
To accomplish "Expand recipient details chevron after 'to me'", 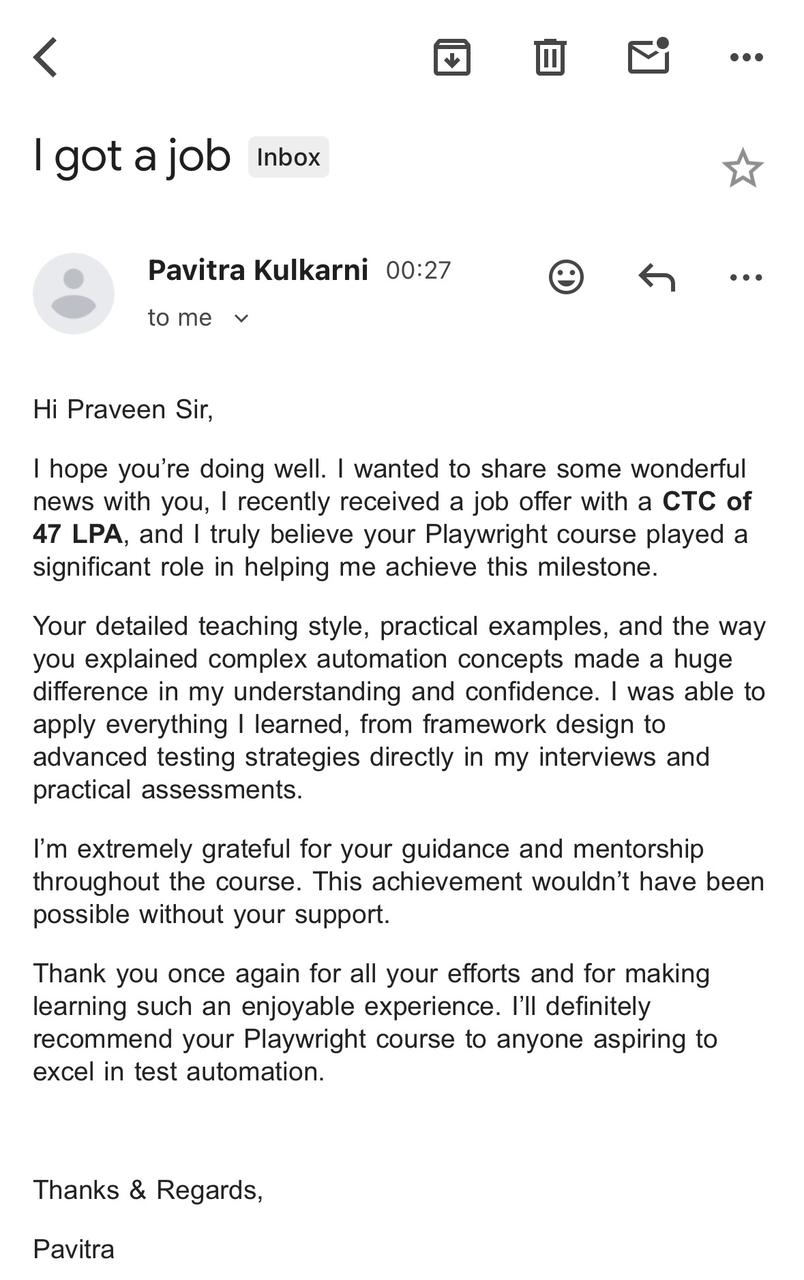I will point(240,318).
